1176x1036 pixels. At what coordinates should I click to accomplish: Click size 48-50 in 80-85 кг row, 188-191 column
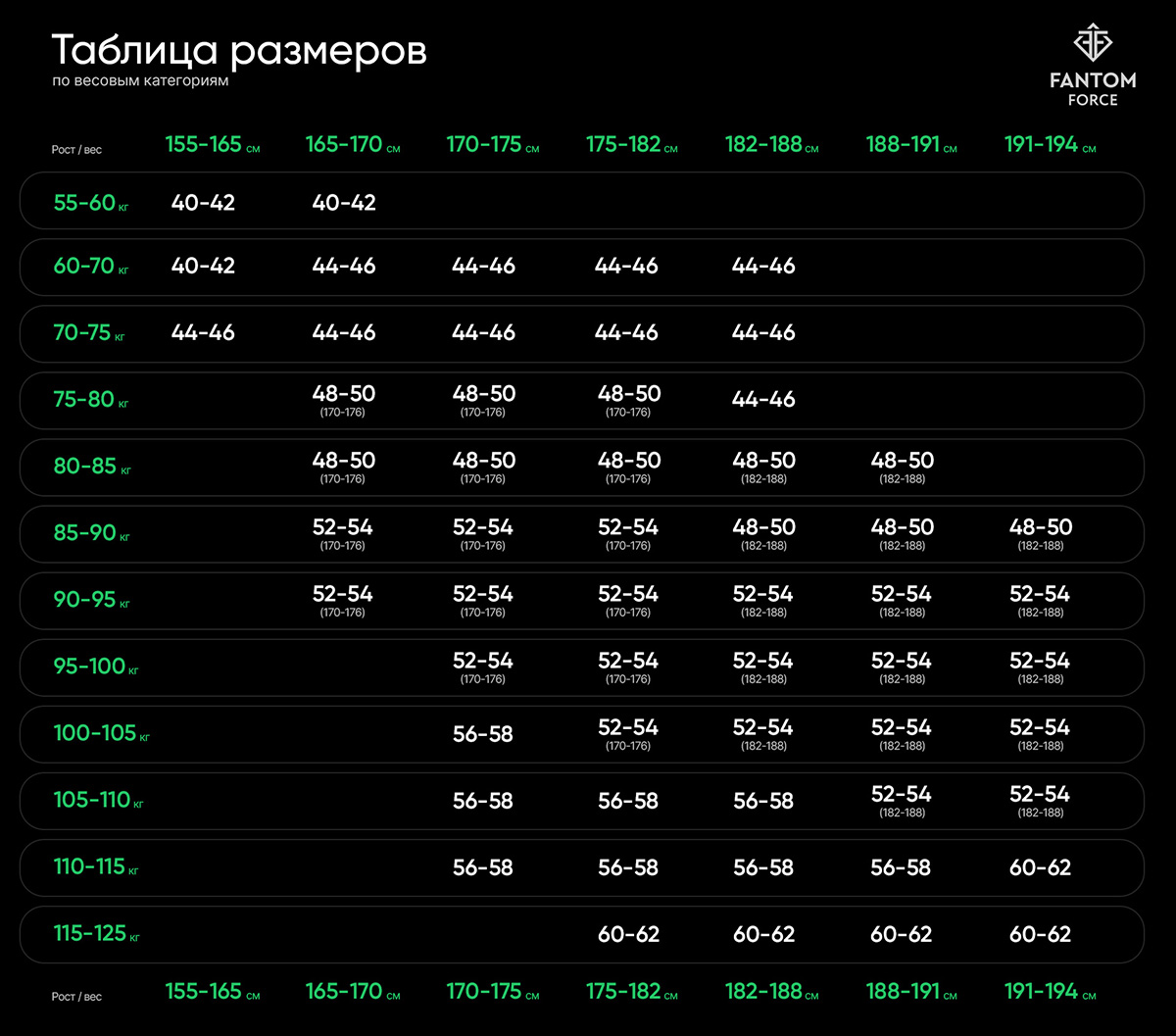[x=902, y=462]
